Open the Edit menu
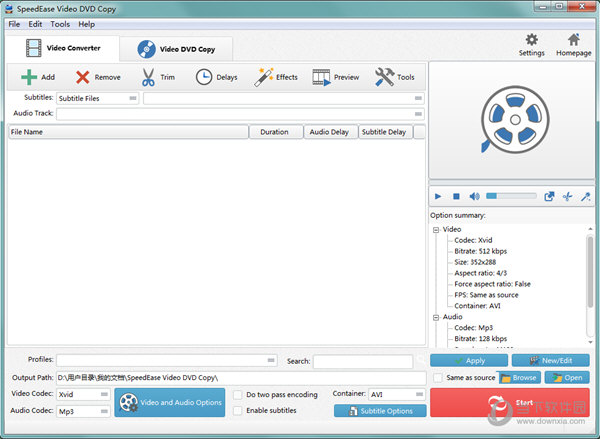The width and height of the screenshot is (600, 439). pos(35,24)
